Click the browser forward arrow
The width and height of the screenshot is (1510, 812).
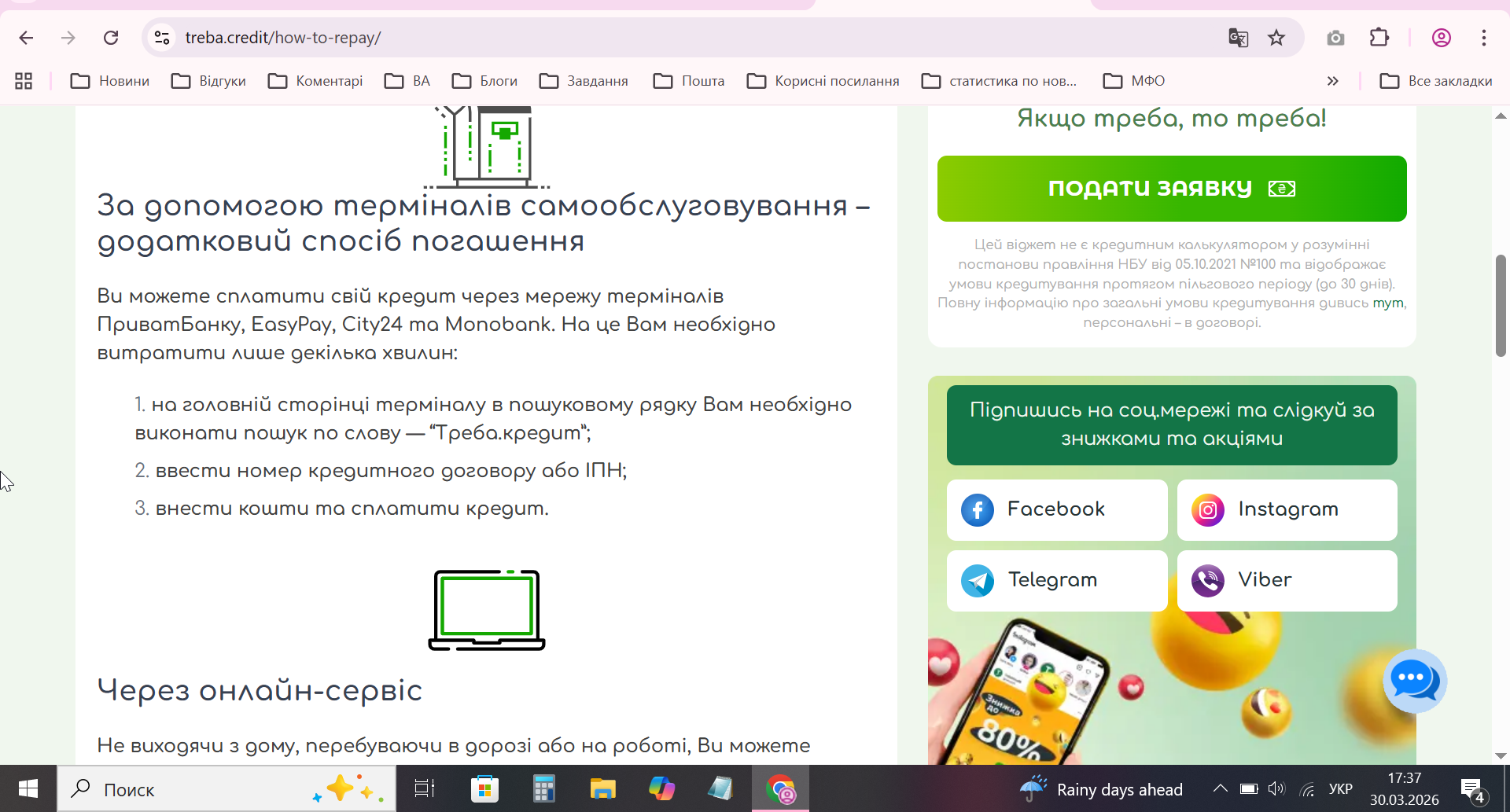pyautogui.click(x=68, y=38)
